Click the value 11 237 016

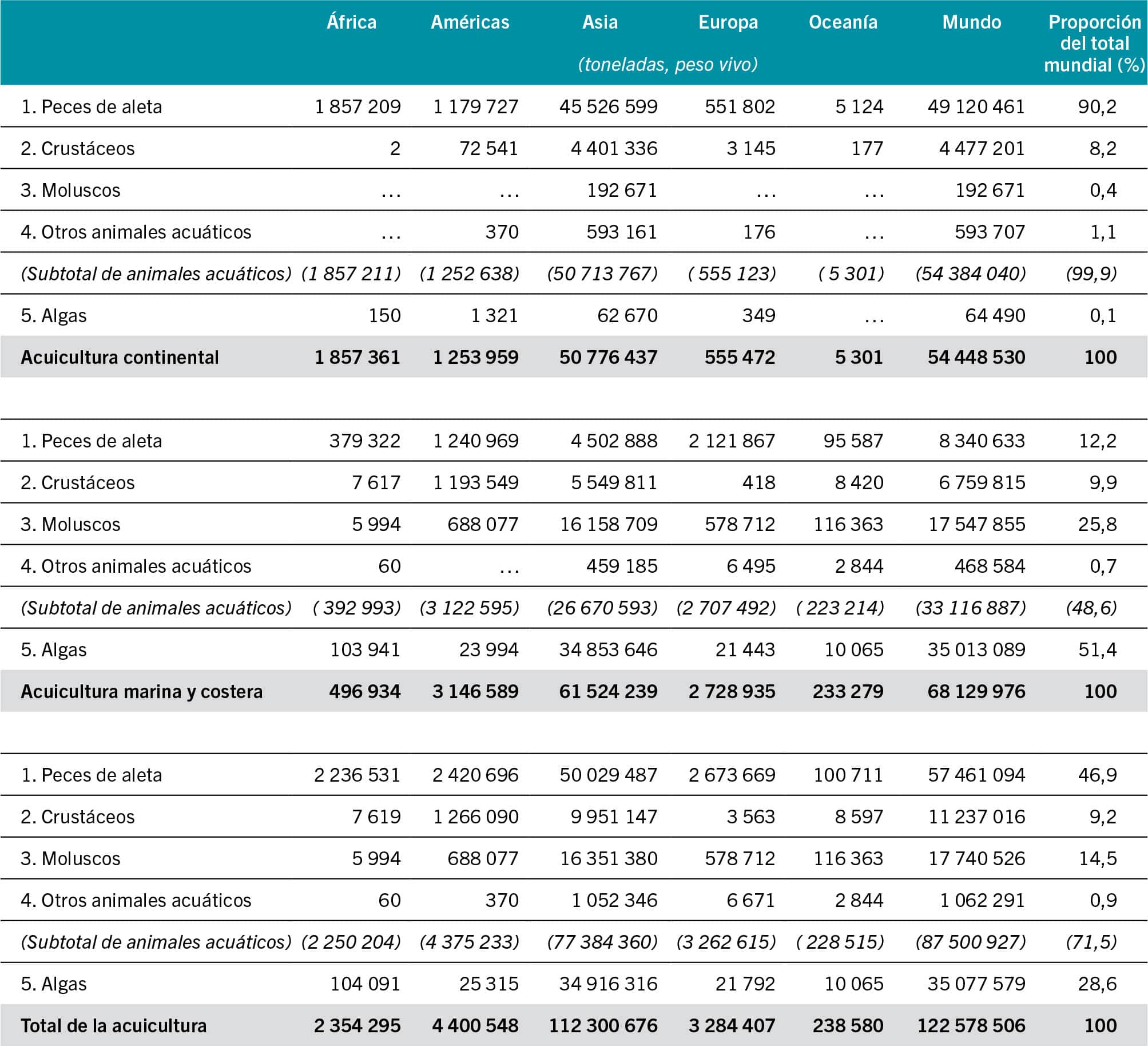coord(976,817)
